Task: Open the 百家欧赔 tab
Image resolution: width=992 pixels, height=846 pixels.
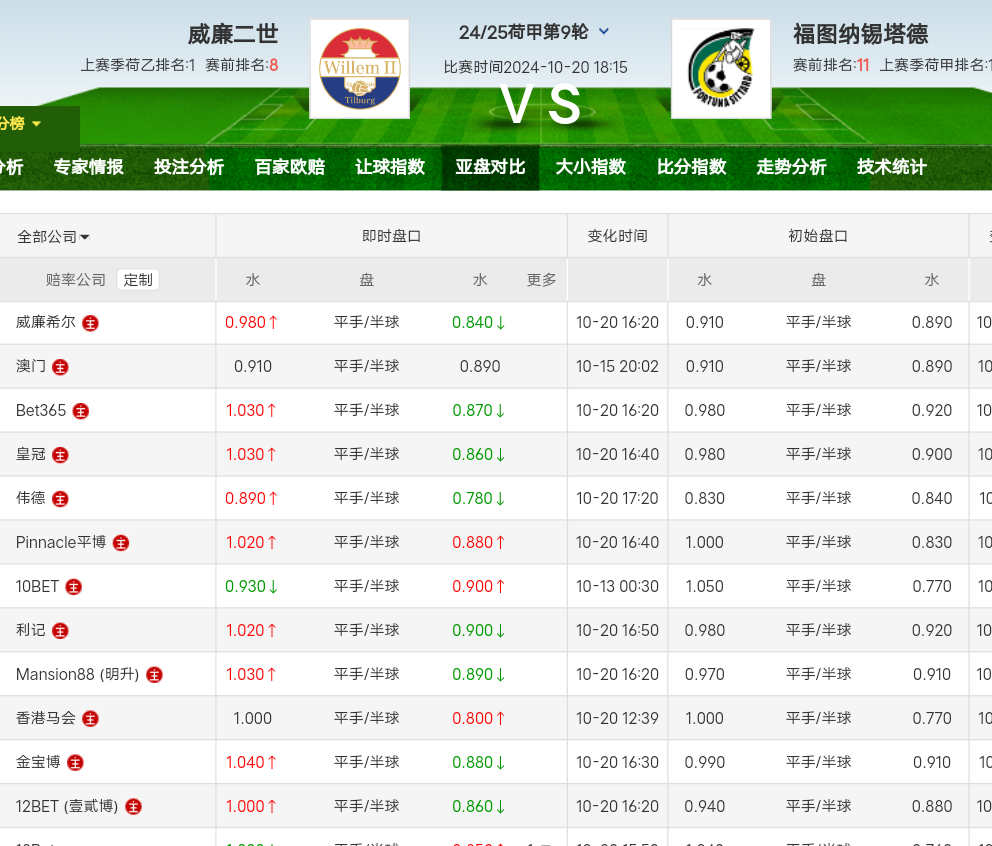Action: (290, 167)
